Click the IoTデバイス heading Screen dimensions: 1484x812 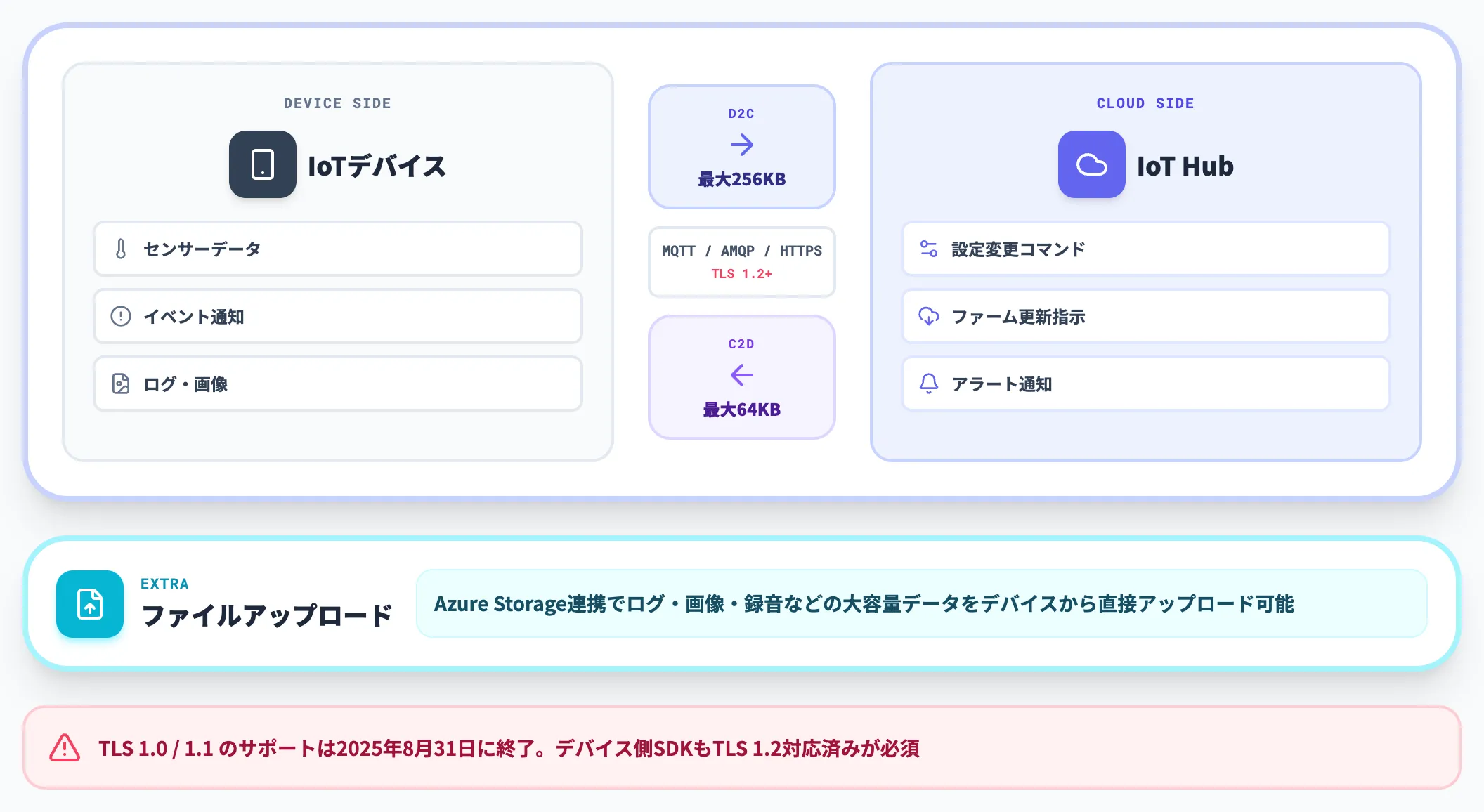377,166
